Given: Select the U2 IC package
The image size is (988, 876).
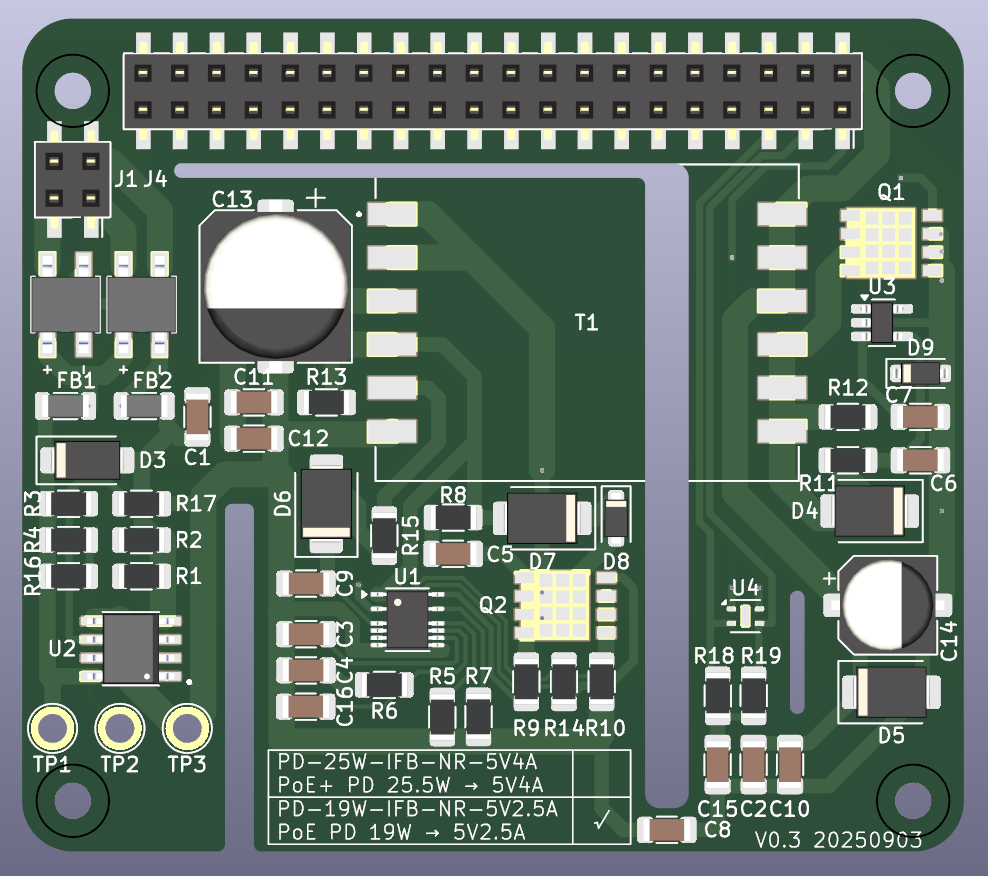Looking at the screenshot, I should (x=130, y=649).
